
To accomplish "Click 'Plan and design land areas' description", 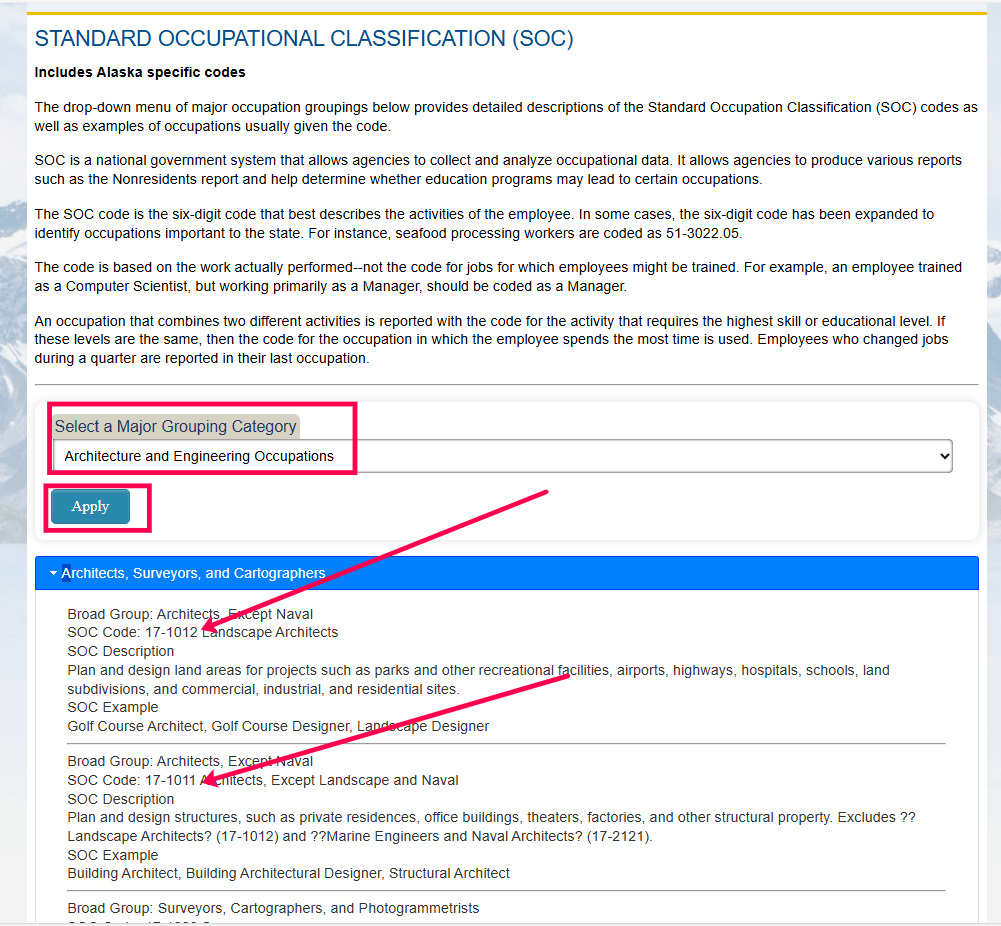I will (478, 680).
